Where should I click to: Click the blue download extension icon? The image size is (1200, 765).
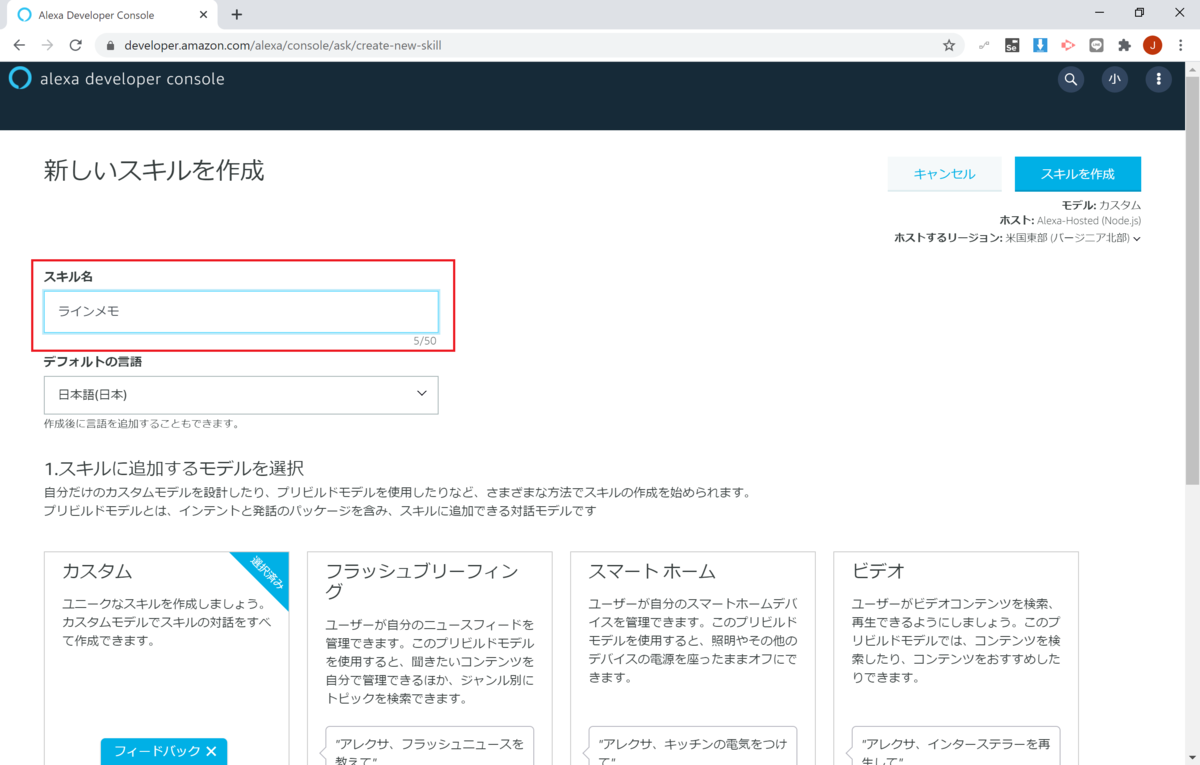pyautogui.click(x=1039, y=45)
